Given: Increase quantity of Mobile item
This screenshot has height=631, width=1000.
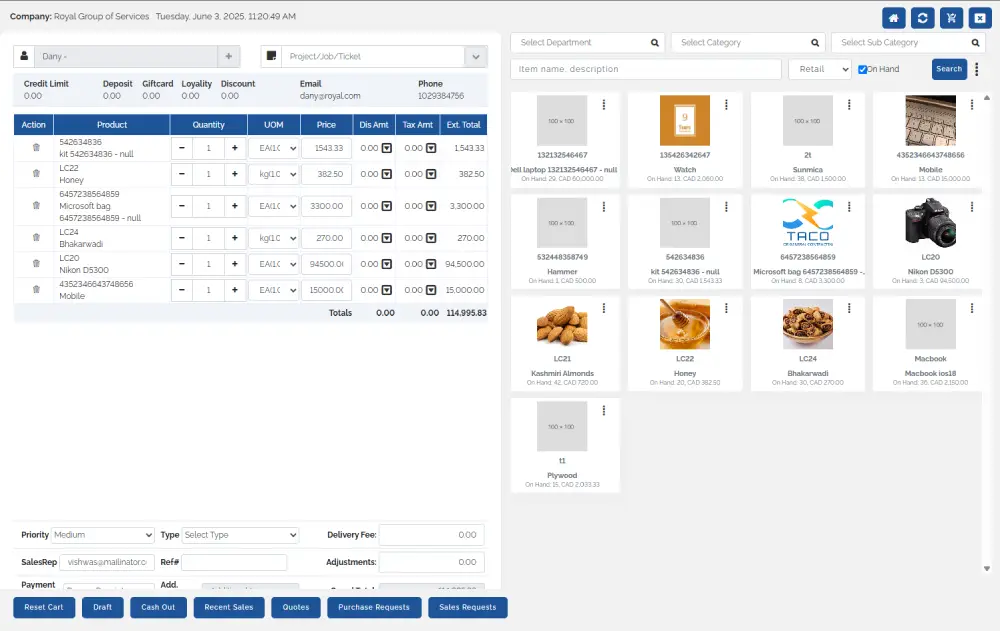Looking at the screenshot, I should tap(234, 290).
